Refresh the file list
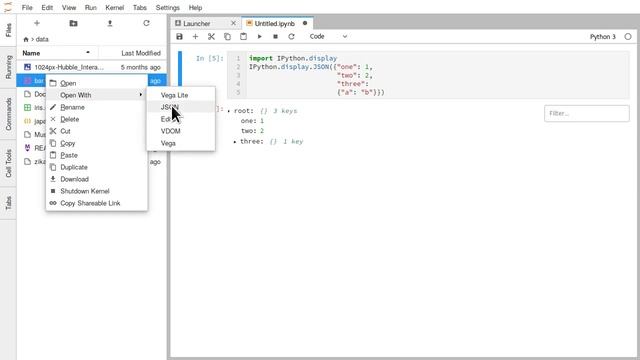The width and height of the screenshot is (640, 360). tap(146, 23)
